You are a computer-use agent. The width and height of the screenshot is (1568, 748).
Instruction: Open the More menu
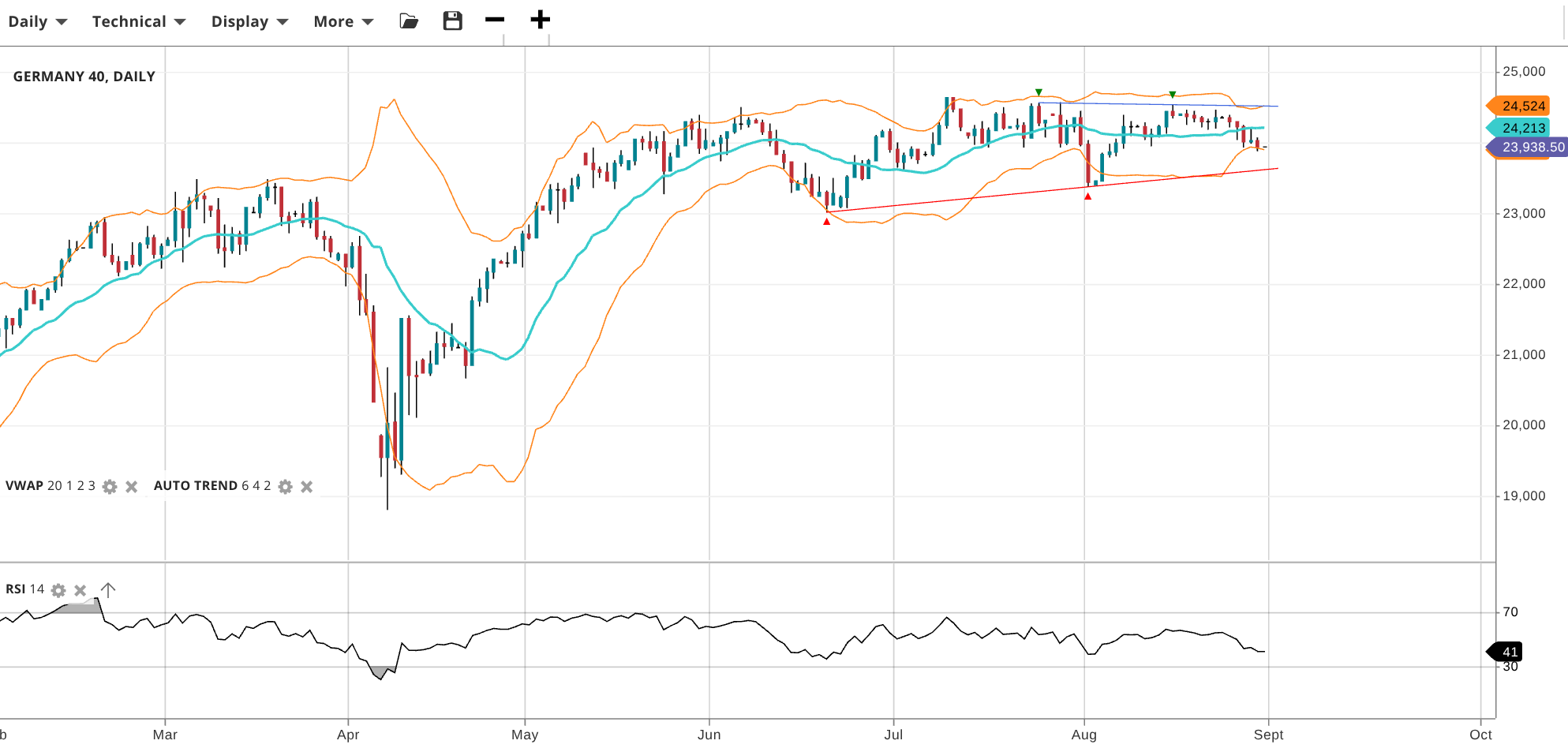[x=343, y=21]
